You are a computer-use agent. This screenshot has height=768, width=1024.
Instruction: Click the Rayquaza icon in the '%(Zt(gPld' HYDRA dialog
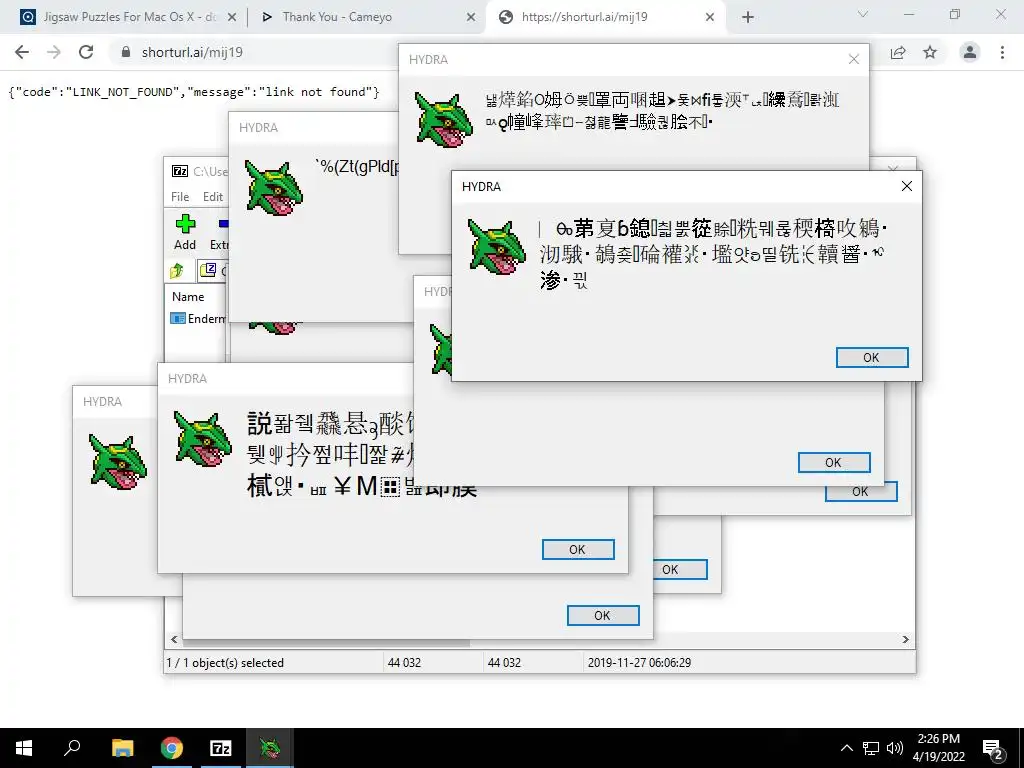(x=274, y=188)
